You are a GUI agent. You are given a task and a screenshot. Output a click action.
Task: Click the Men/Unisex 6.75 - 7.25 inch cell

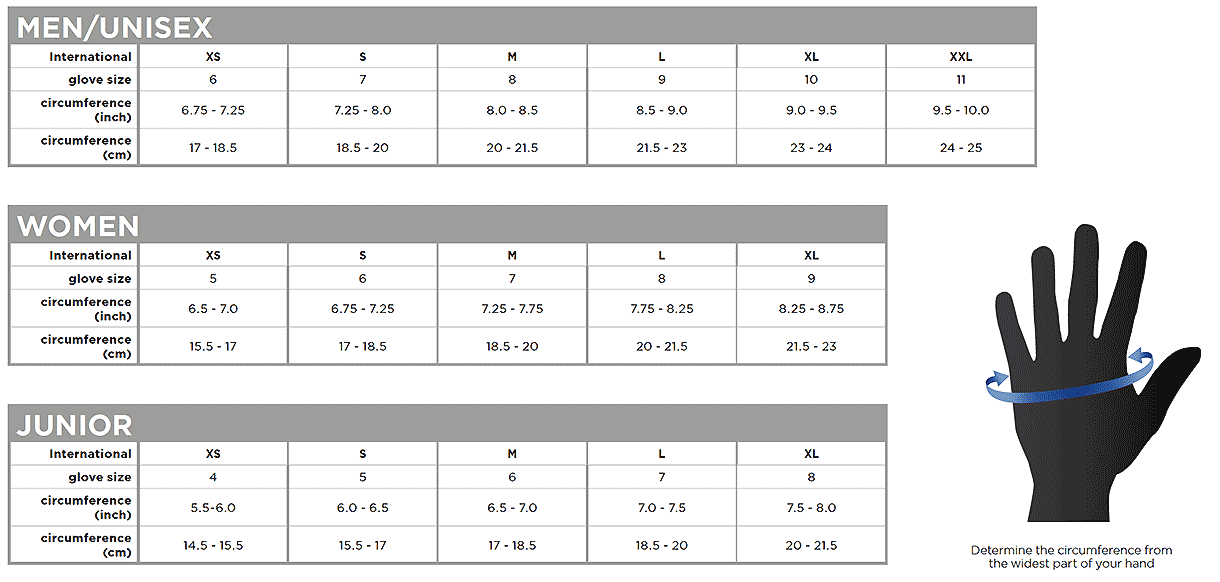[x=212, y=110]
